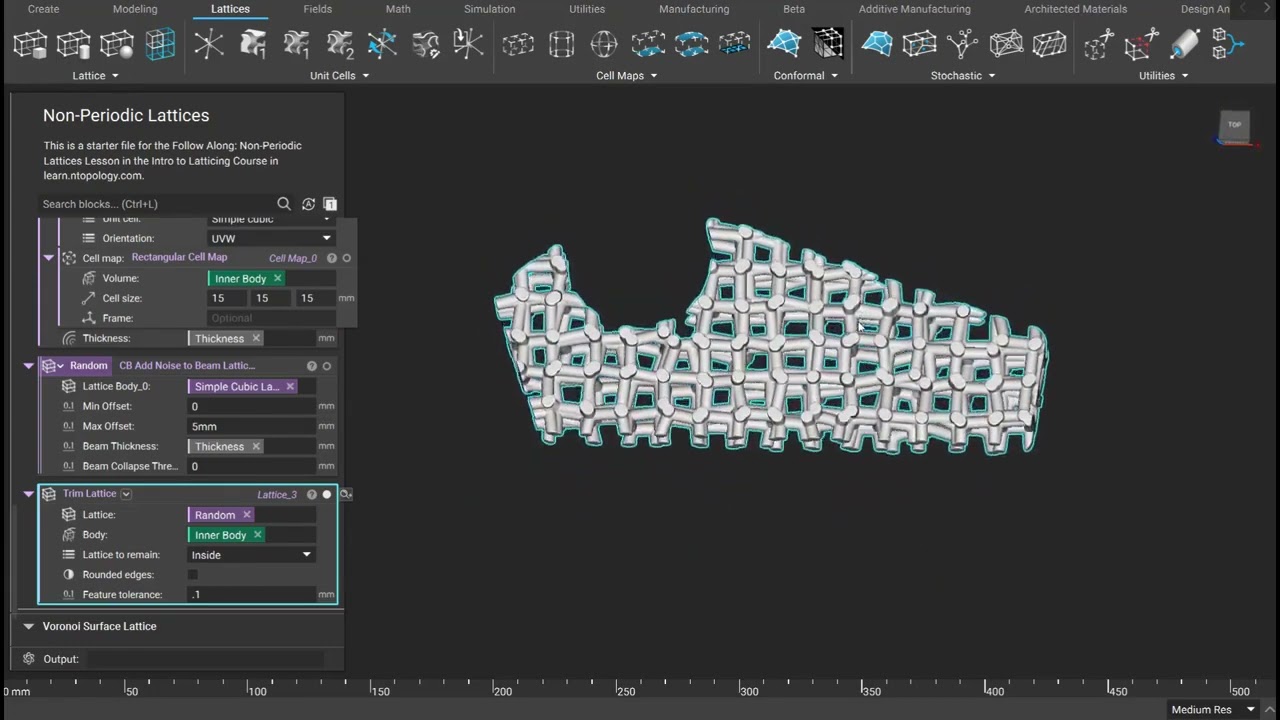The image size is (1280, 720).
Task: Click the TOP view cube
Action: (x=1234, y=126)
